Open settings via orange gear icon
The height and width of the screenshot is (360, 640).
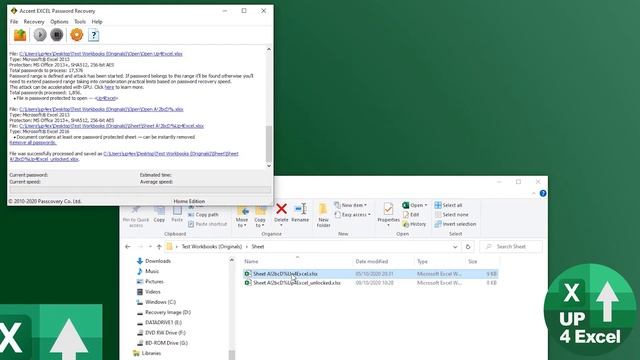tap(76, 35)
